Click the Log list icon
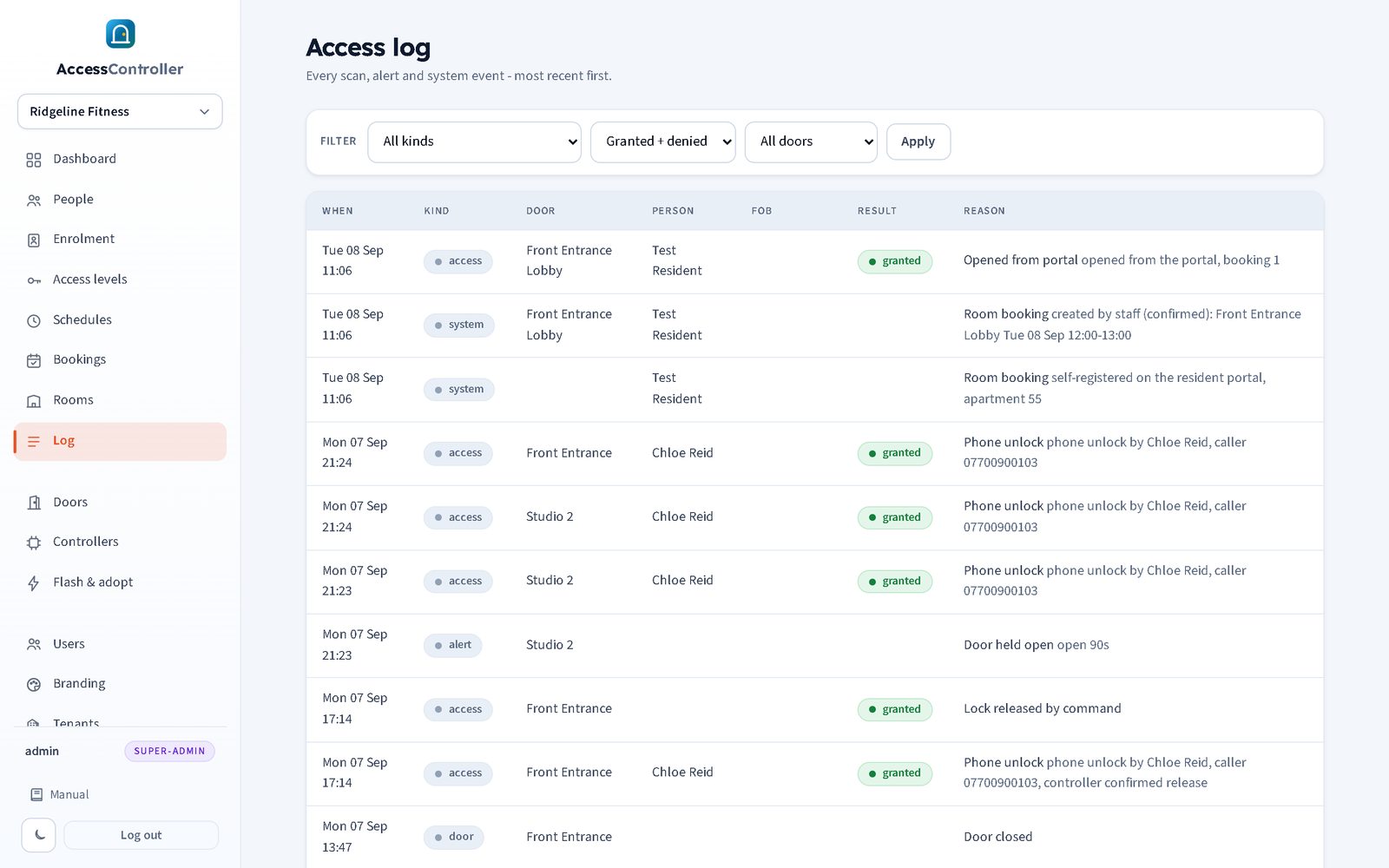Screen dimensions: 1389x868 pos(34,441)
